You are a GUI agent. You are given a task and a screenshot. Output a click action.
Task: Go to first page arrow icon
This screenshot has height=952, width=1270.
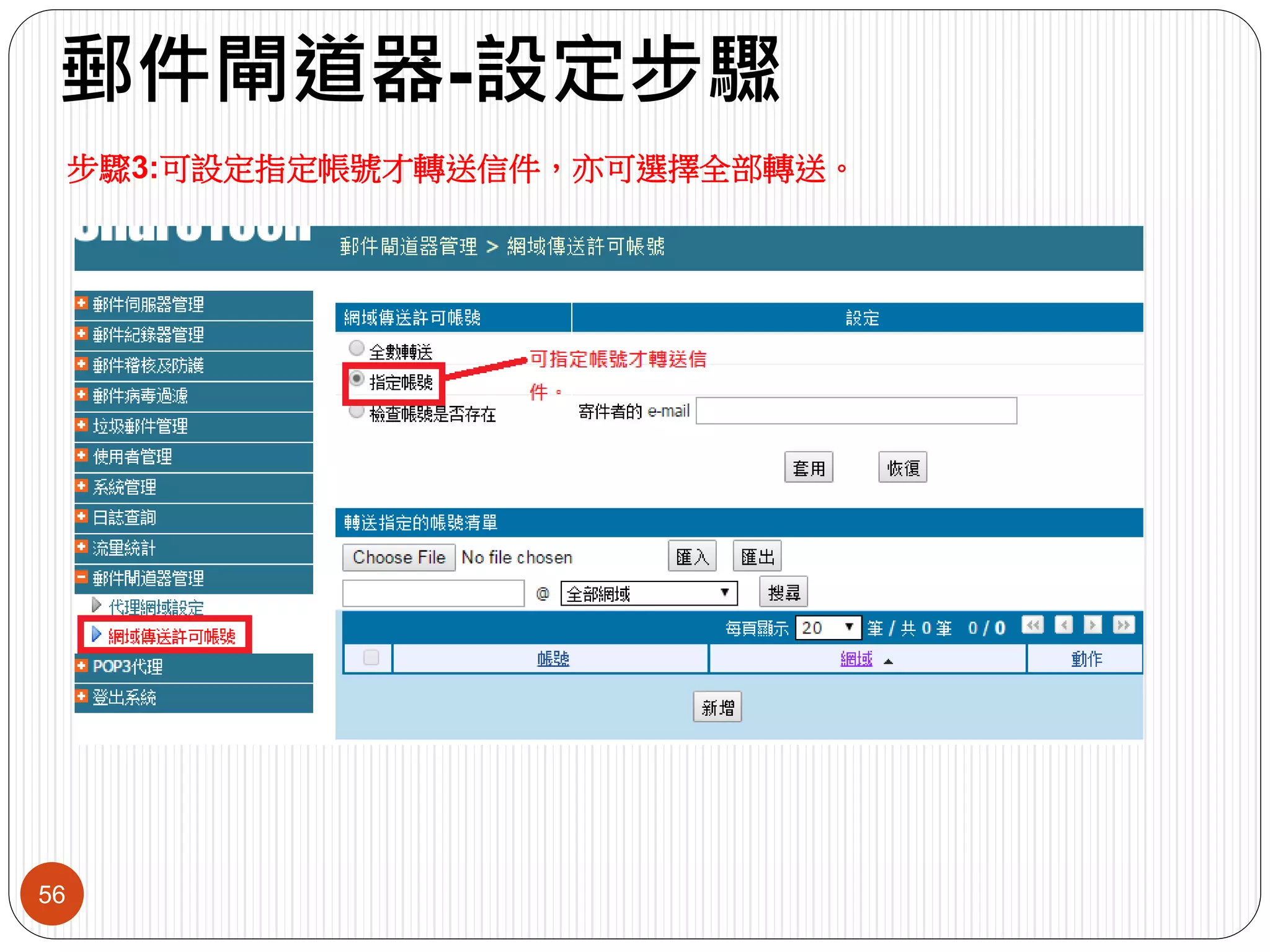pos(1033,625)
